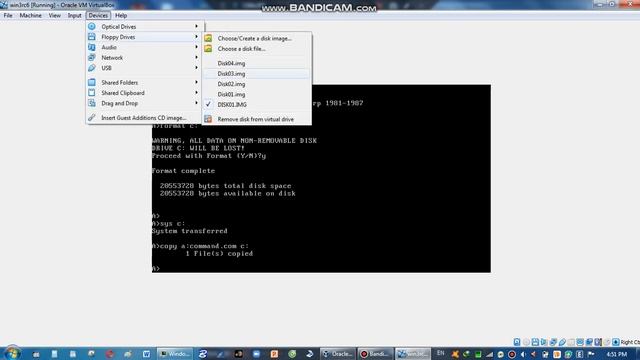Click the Shared Folders icon
The image size is (640, 360).
click(x=92, y=82)
